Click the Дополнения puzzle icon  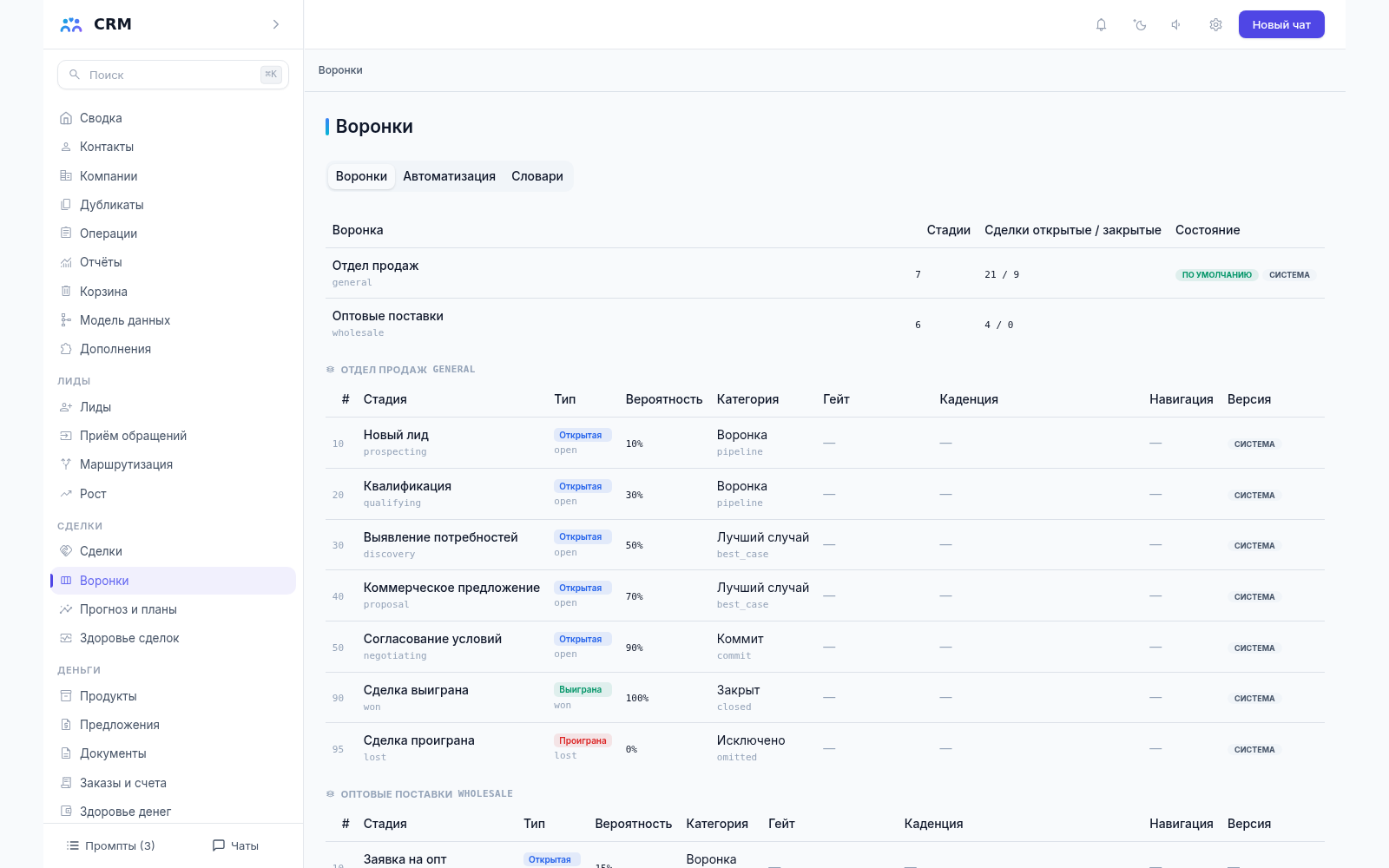tap(66, 349)
